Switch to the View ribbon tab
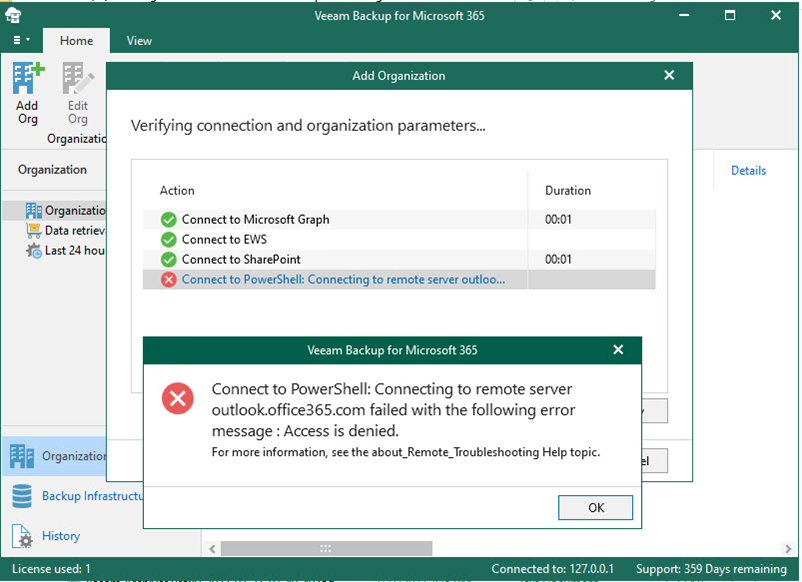The height and width of the screenshot is (582, 802). [x=139, y=40]
